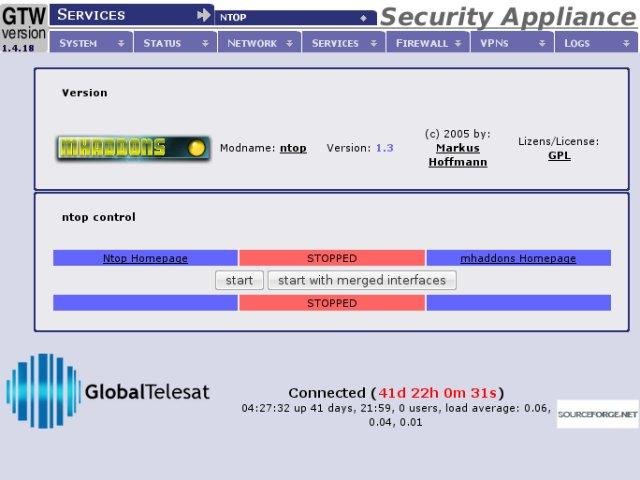Expand the Firewall menu arrow
The height and width of the screenshot is (480, 640).
coord(458,43)
